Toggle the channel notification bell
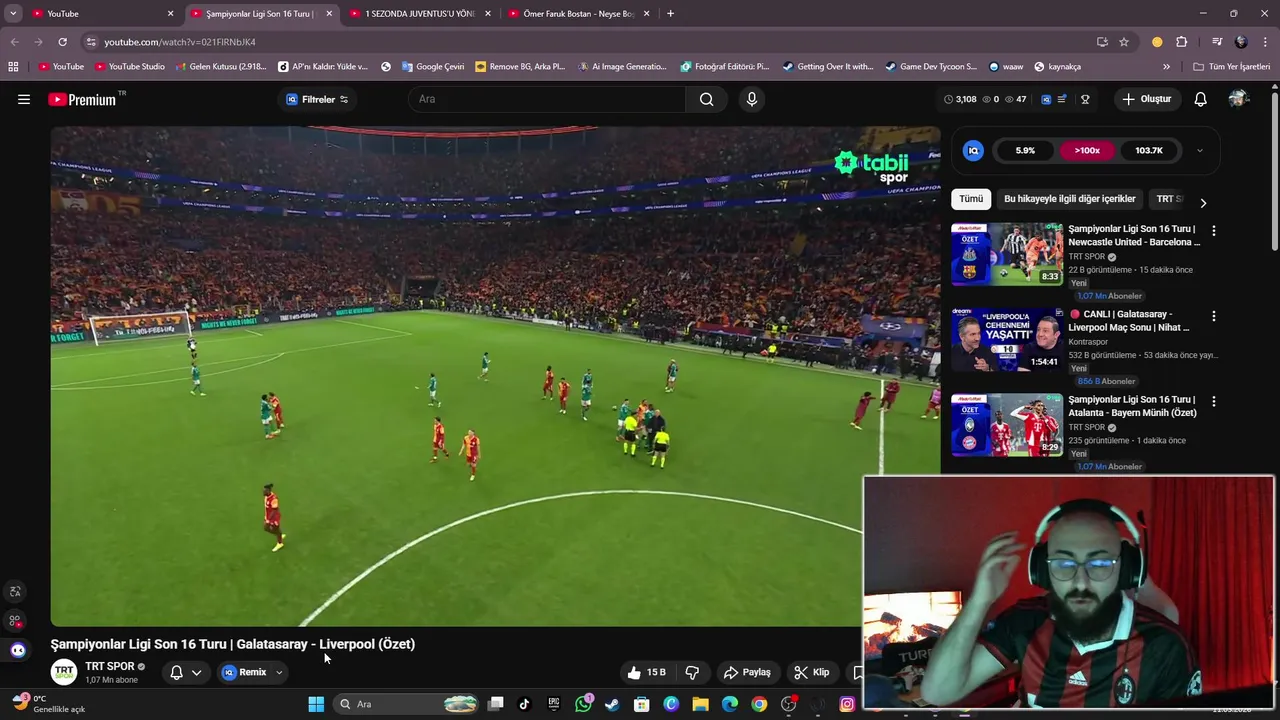1280x720 pixels. [176, 672]
